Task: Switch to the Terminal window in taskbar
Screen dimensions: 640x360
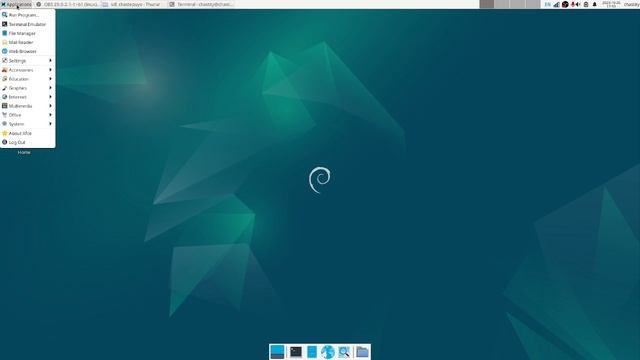Action: click(201, 4)
